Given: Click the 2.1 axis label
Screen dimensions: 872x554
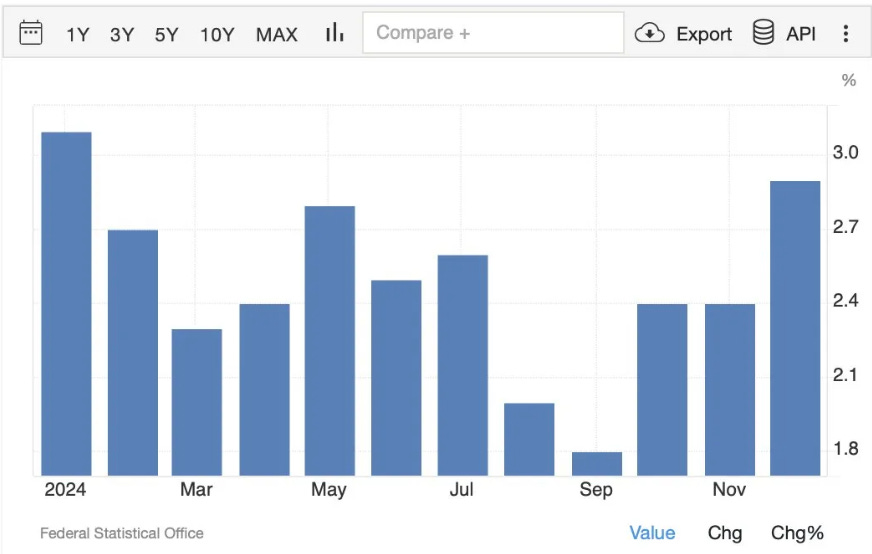Looking at the screenshot, I should (x=845, y=375).
